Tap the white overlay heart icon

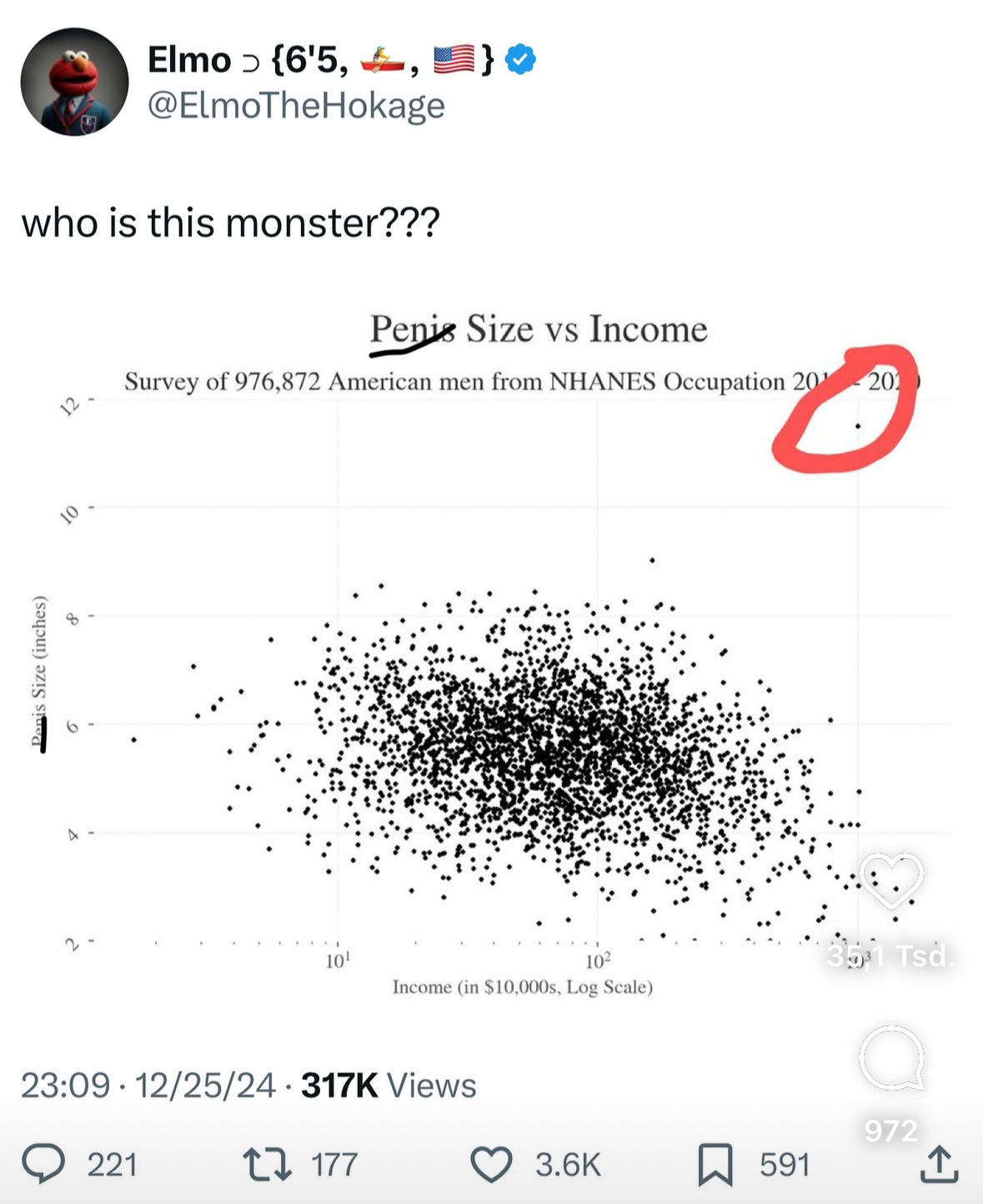coord(891,881)
